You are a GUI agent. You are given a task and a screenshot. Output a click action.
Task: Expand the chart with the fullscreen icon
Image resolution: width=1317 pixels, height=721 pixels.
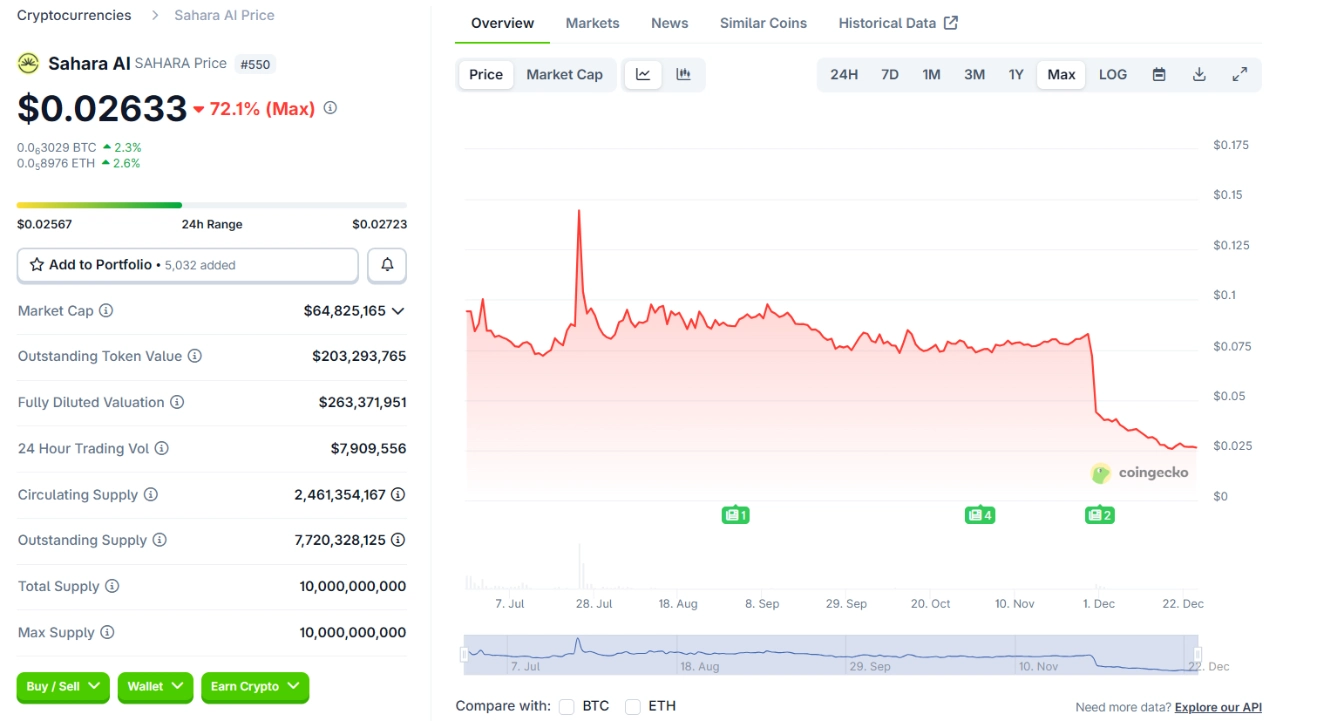1240,74
